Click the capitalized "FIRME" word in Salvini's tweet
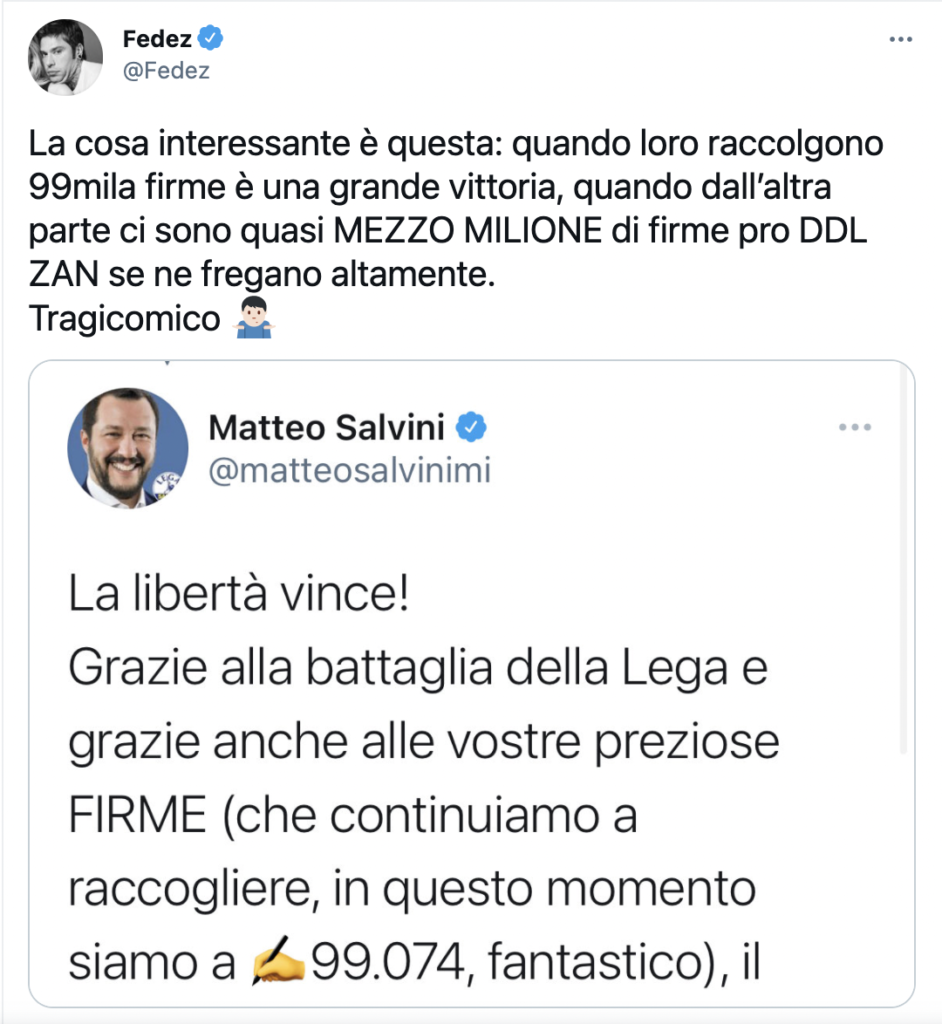Image resolution: width=942 pixels, height=1024 pixels. tap(131, 818)
